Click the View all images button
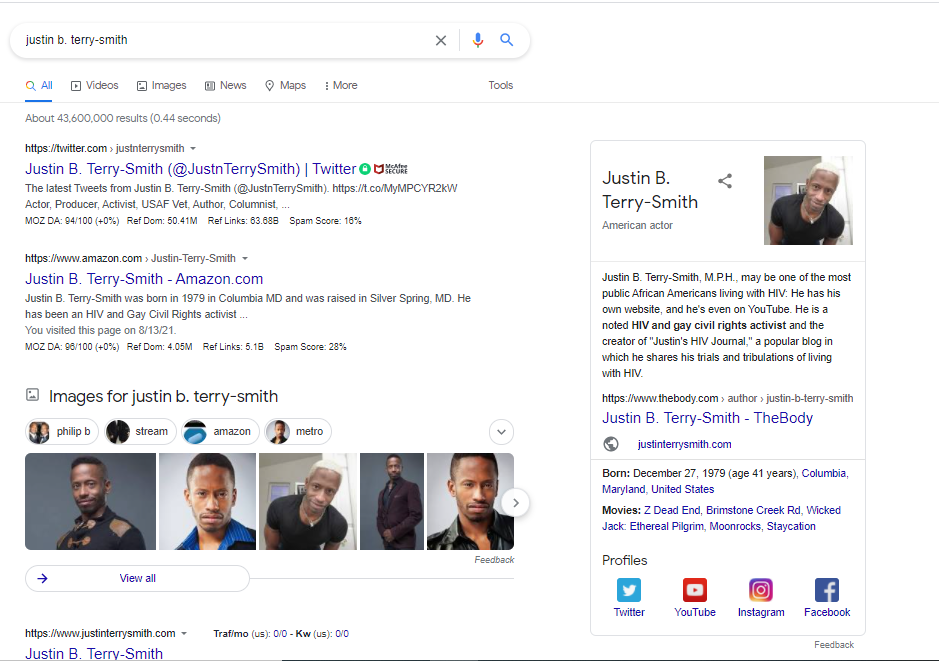This screenshot has height=661, width=939. pyautogui.click(x=137, y=578)
